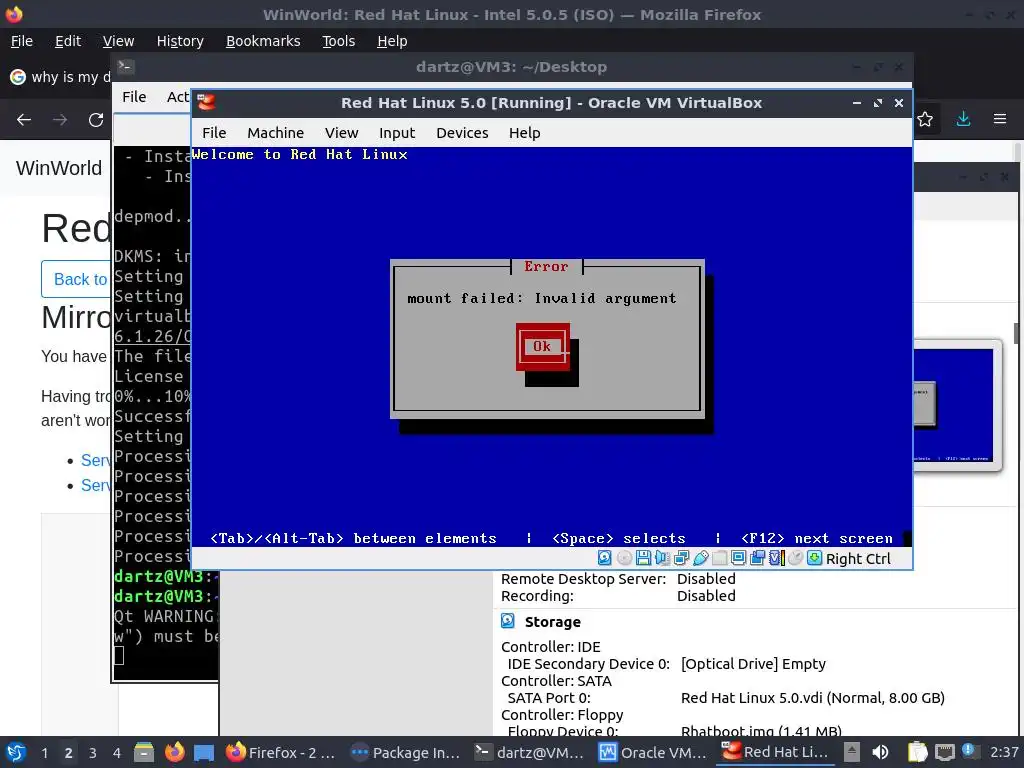Open the View menu in VirtualBox window
This screenshot has height=768, width=1024.
342,133
